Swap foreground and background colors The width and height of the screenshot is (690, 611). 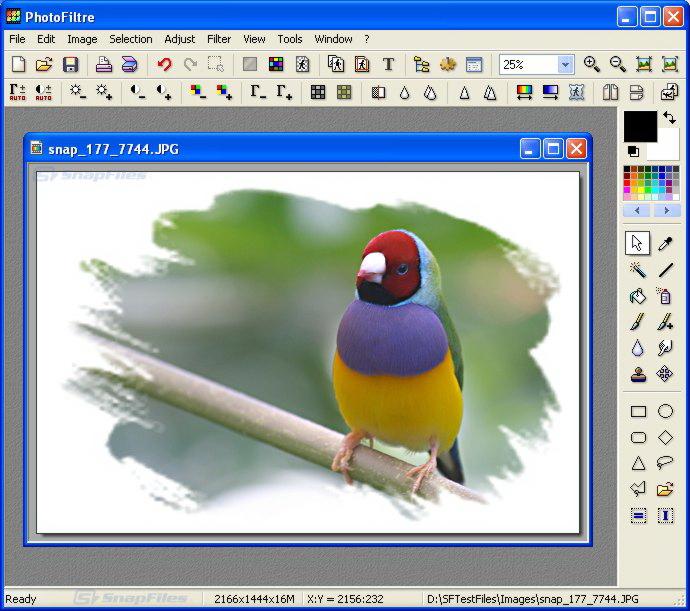[x=669, y=118]
